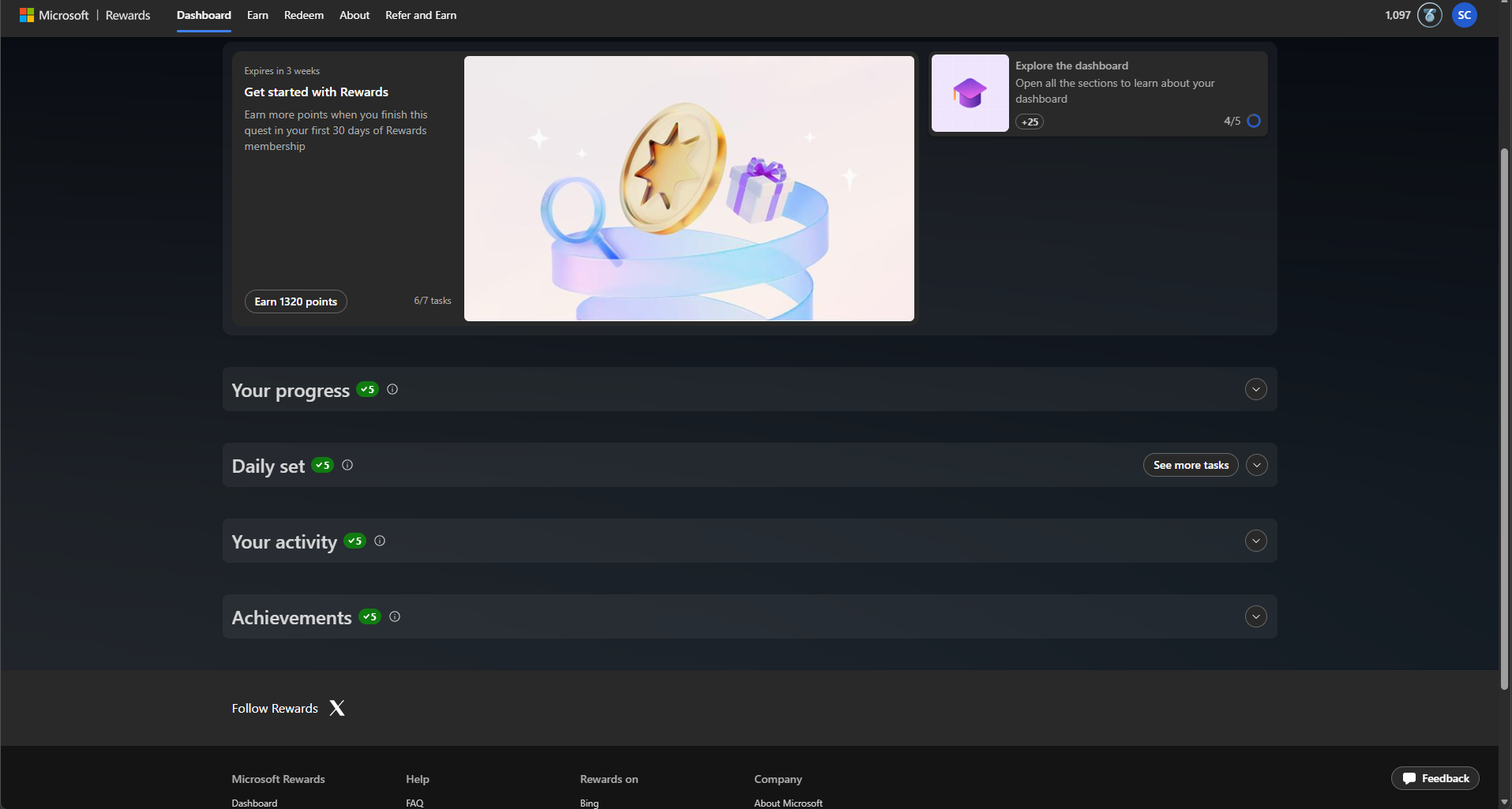Click the info icon beside Daily set
This screenshot has width=1512, height=809.
pos(347,465)
